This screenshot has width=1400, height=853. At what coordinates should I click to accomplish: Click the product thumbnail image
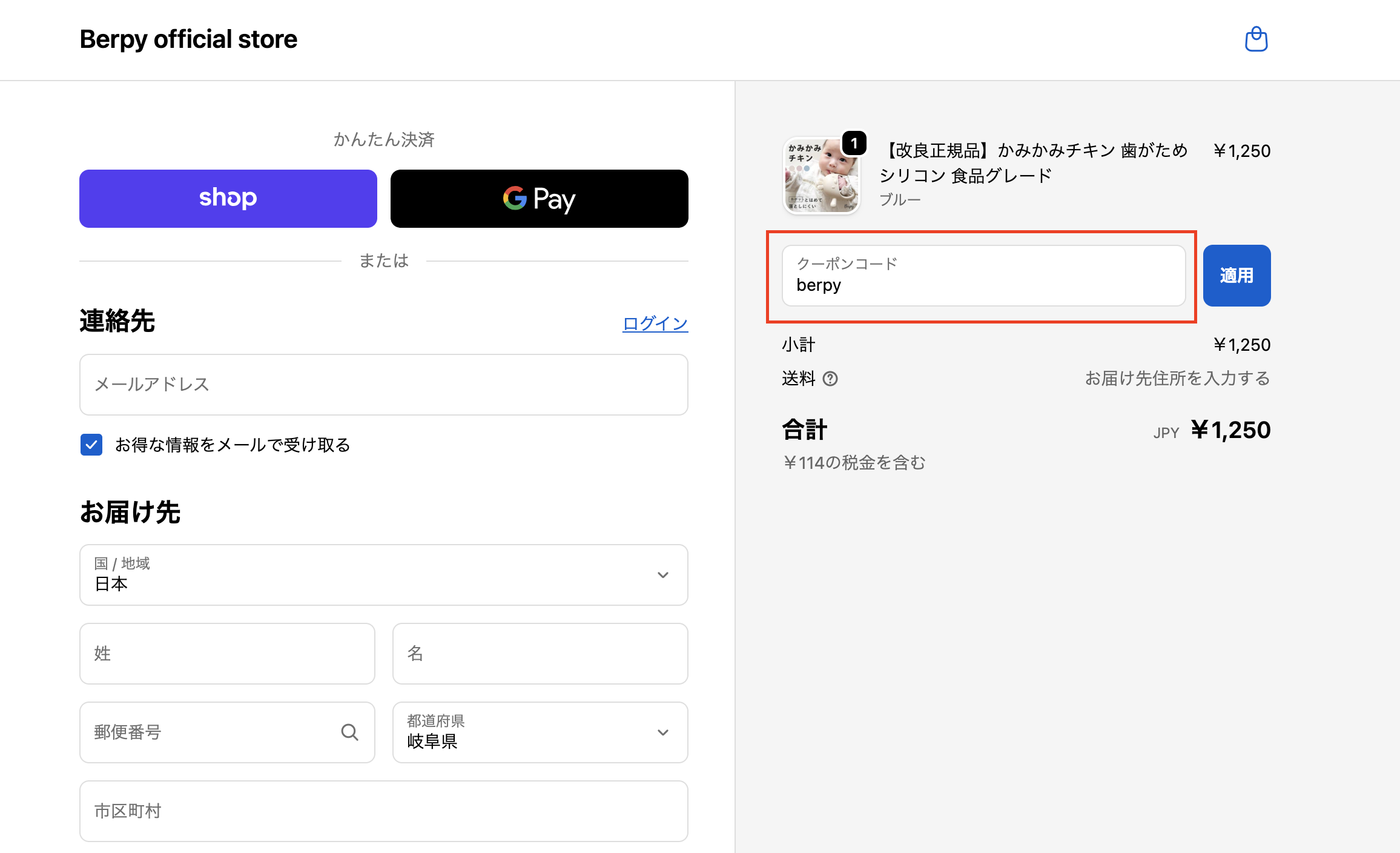[821, 177]
